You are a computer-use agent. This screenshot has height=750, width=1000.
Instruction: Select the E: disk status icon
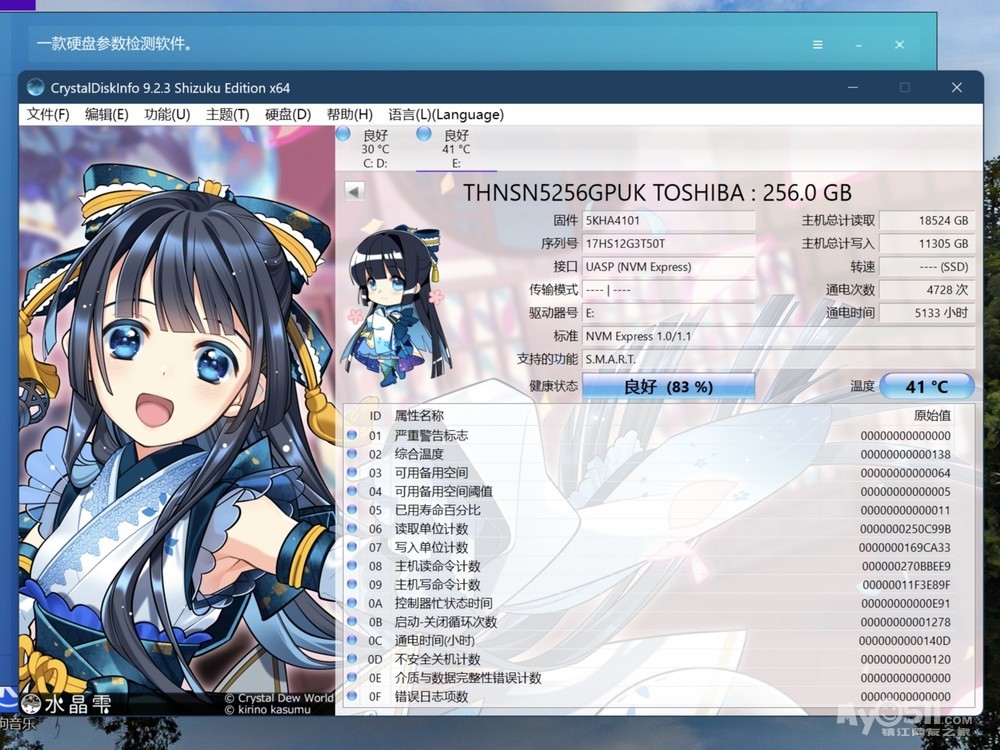coord(424,134)
